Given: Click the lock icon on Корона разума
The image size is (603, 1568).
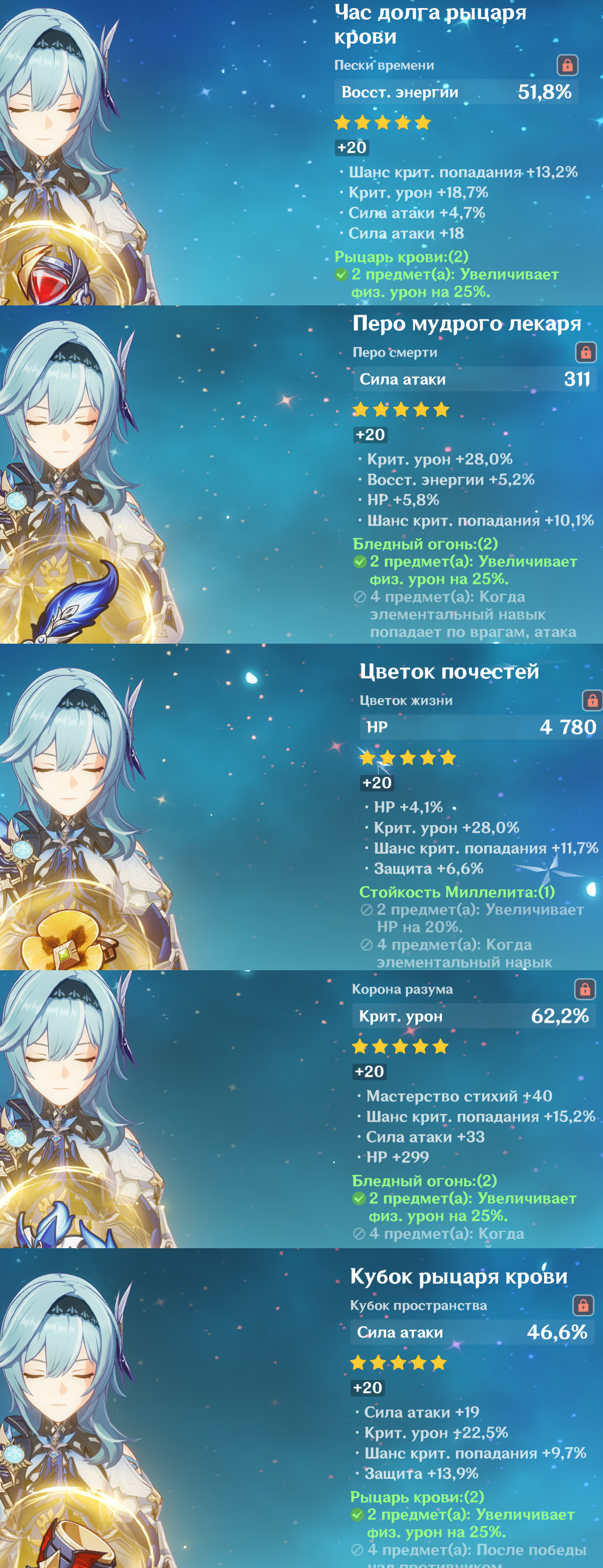Looking at the screenshot, I should click(585, 989).
